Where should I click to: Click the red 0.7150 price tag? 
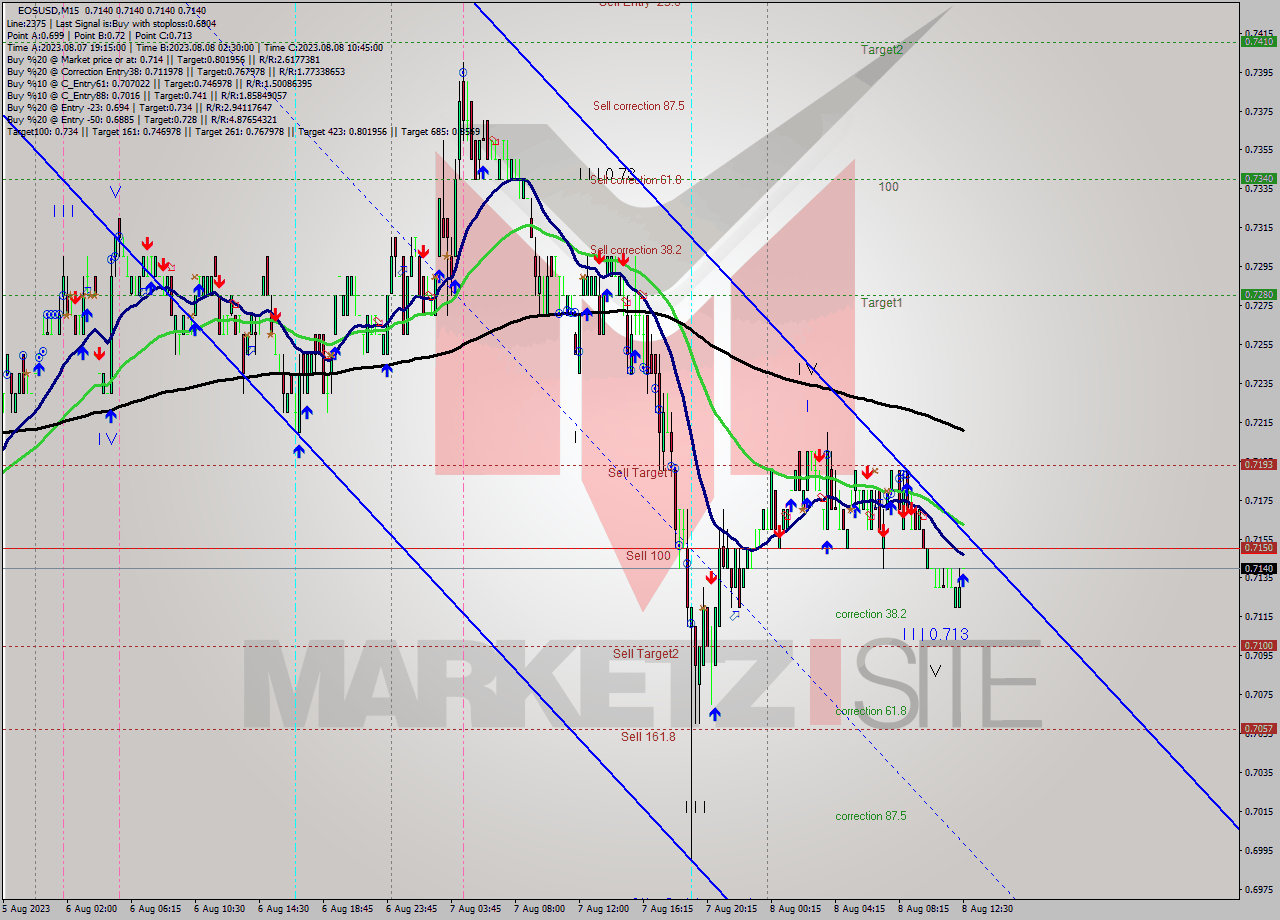click(x=1258, y=547)
